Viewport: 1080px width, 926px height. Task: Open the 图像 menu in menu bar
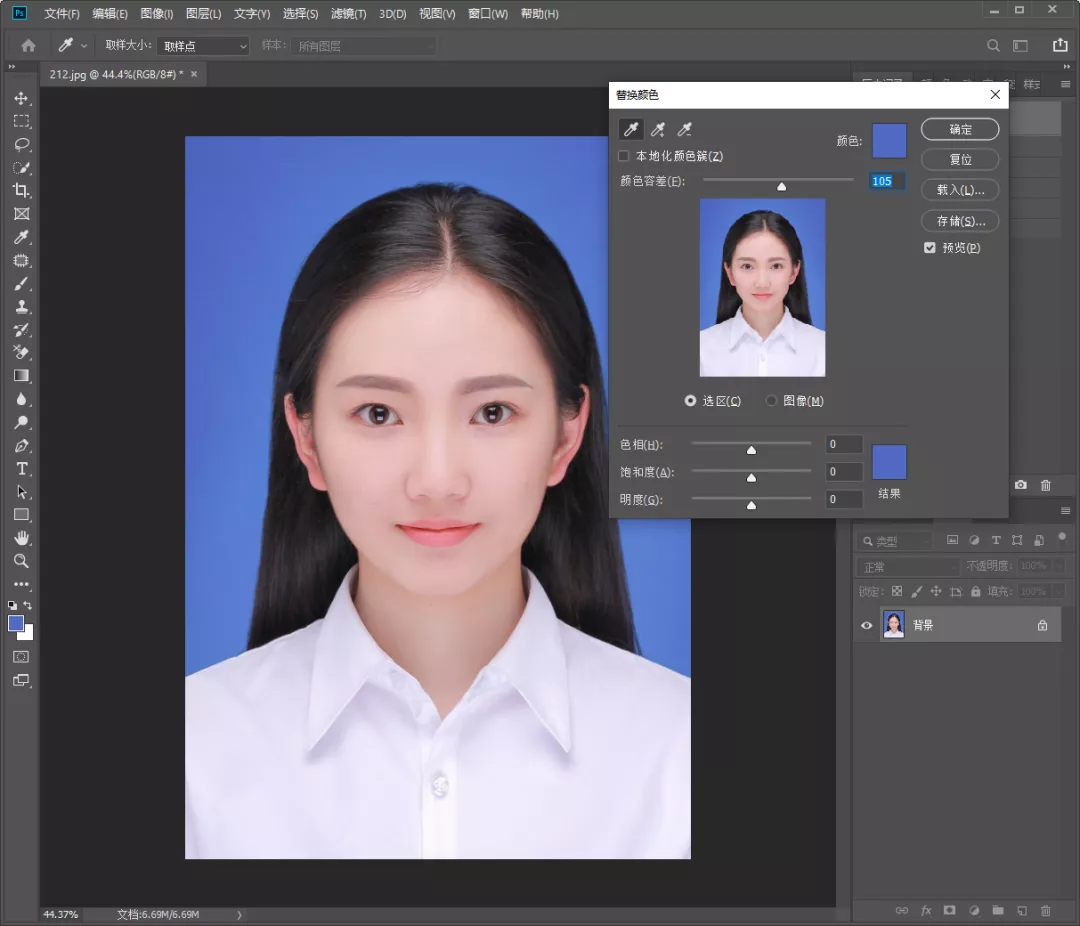(x=157, y=14)
